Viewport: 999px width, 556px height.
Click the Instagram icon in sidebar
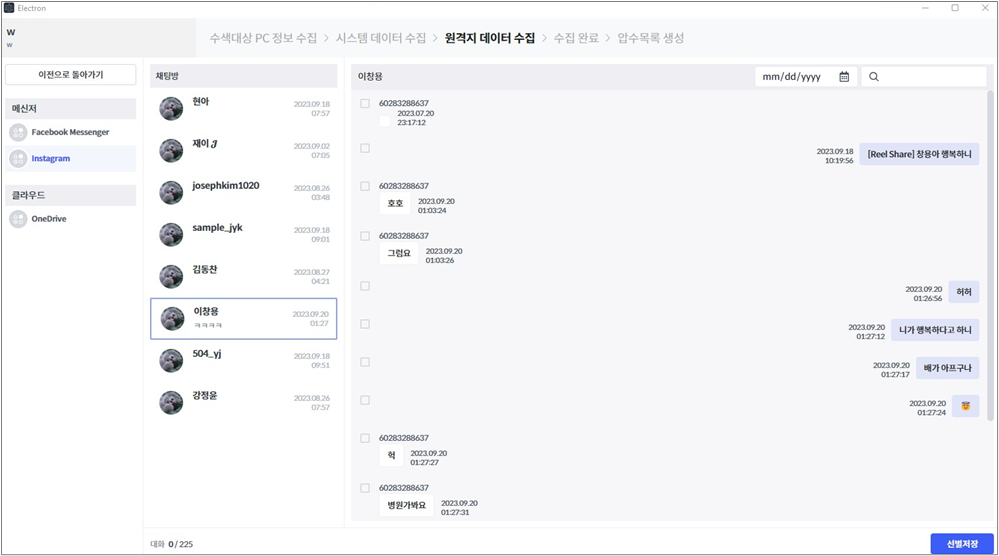click(x=18, y=158)
